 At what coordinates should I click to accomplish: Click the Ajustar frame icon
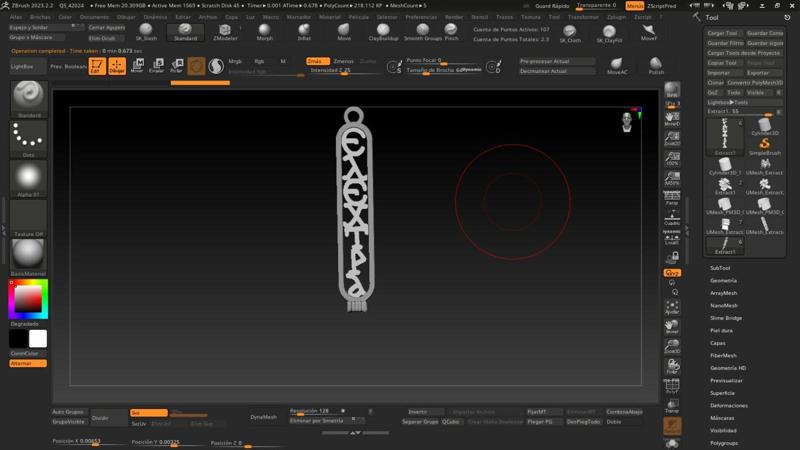pos(672,307)
